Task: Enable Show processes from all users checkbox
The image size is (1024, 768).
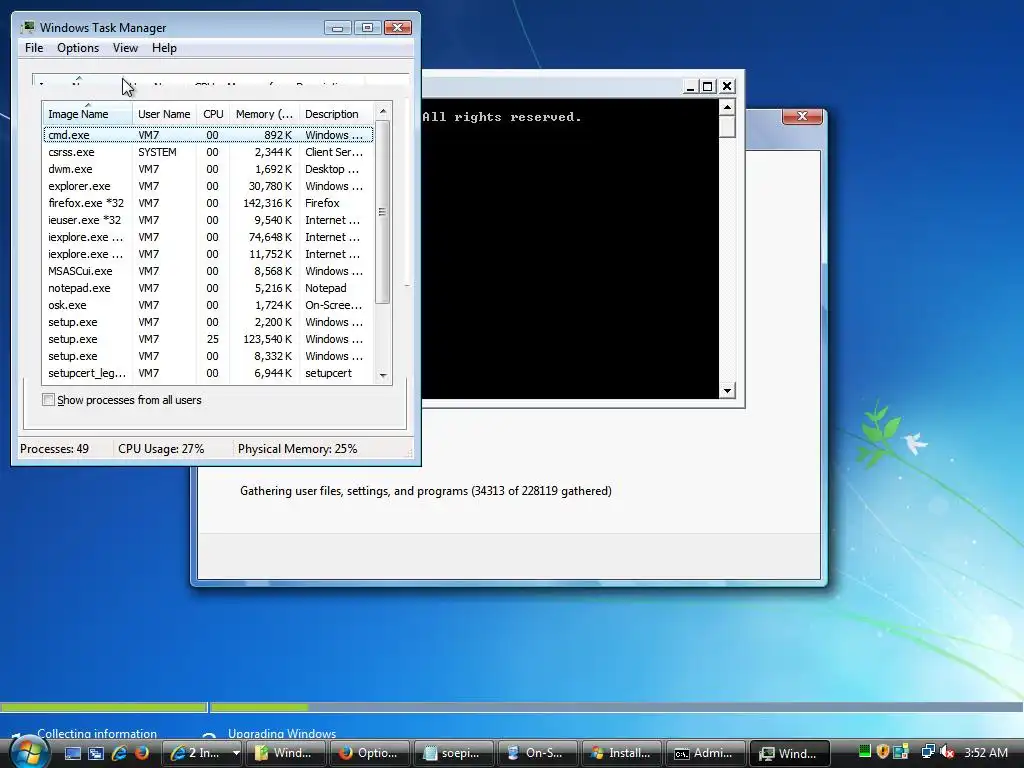Action: (x=48, y=400)
